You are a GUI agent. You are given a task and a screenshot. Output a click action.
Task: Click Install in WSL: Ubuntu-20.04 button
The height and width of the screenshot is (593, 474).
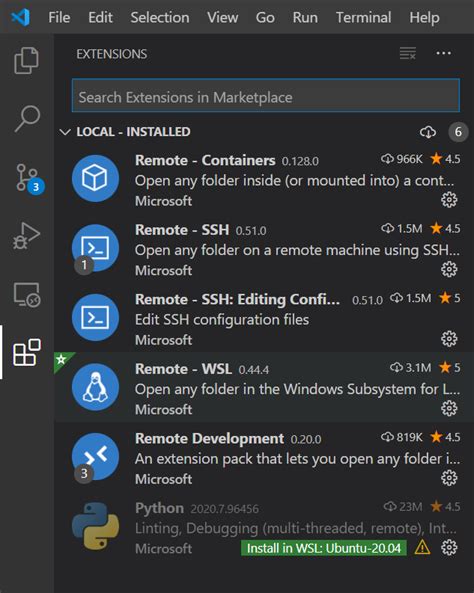tap(323, 548)
